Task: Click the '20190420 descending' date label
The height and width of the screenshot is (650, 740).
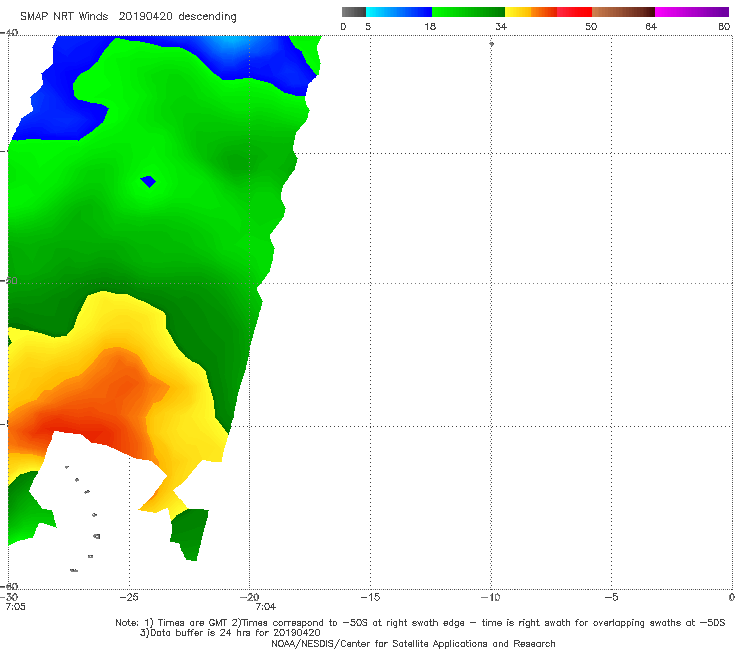Action: pos(177,16)
